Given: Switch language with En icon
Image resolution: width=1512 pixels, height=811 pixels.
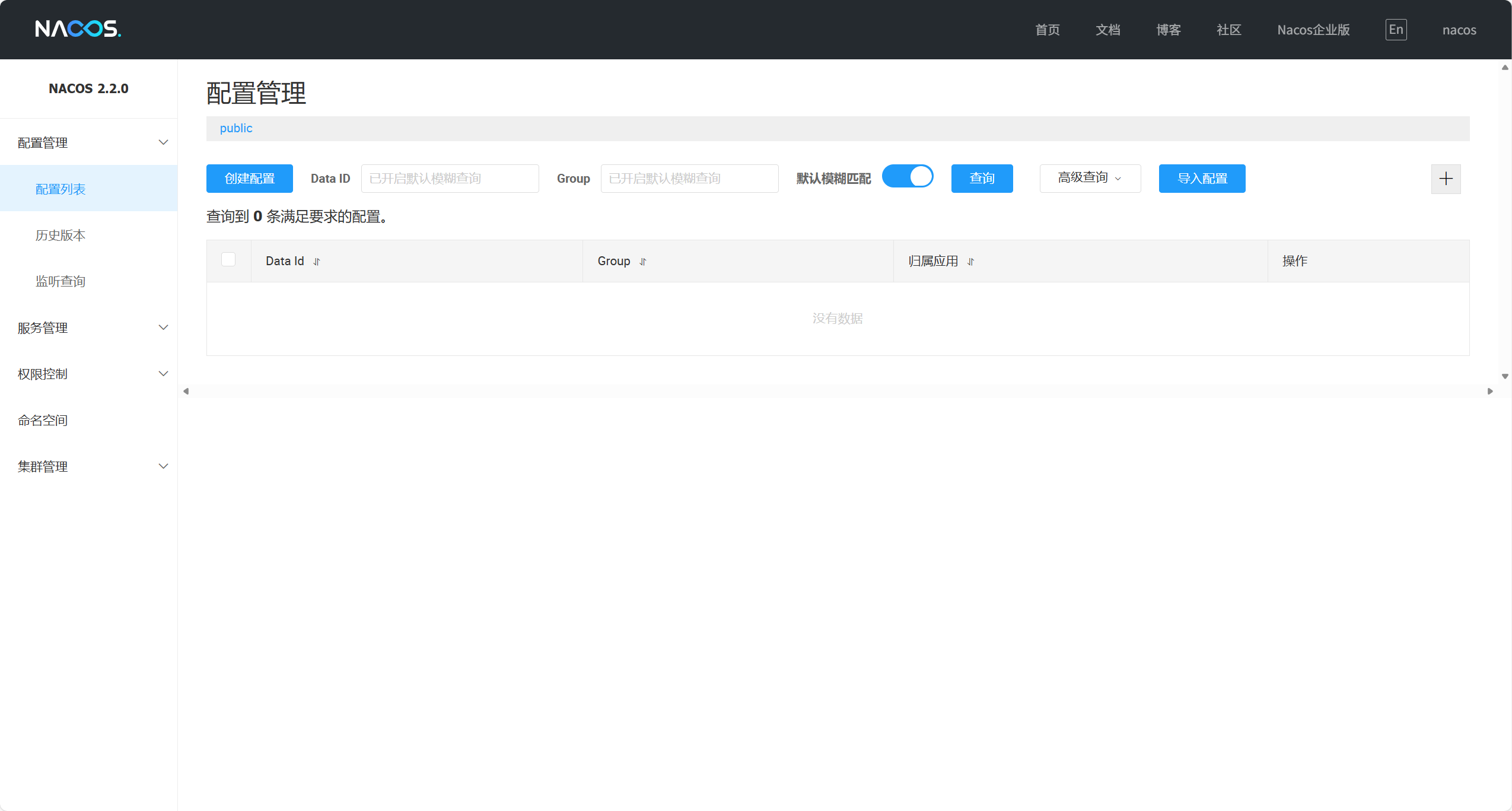Looking at the screenshot, I should (1396, 30).
